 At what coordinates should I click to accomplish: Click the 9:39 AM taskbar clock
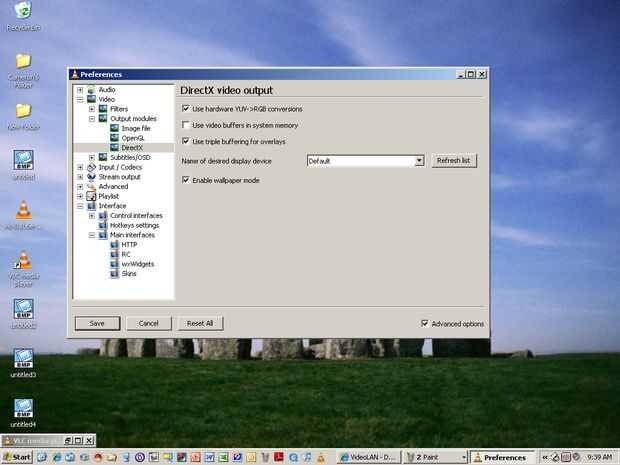coord(599,457)
